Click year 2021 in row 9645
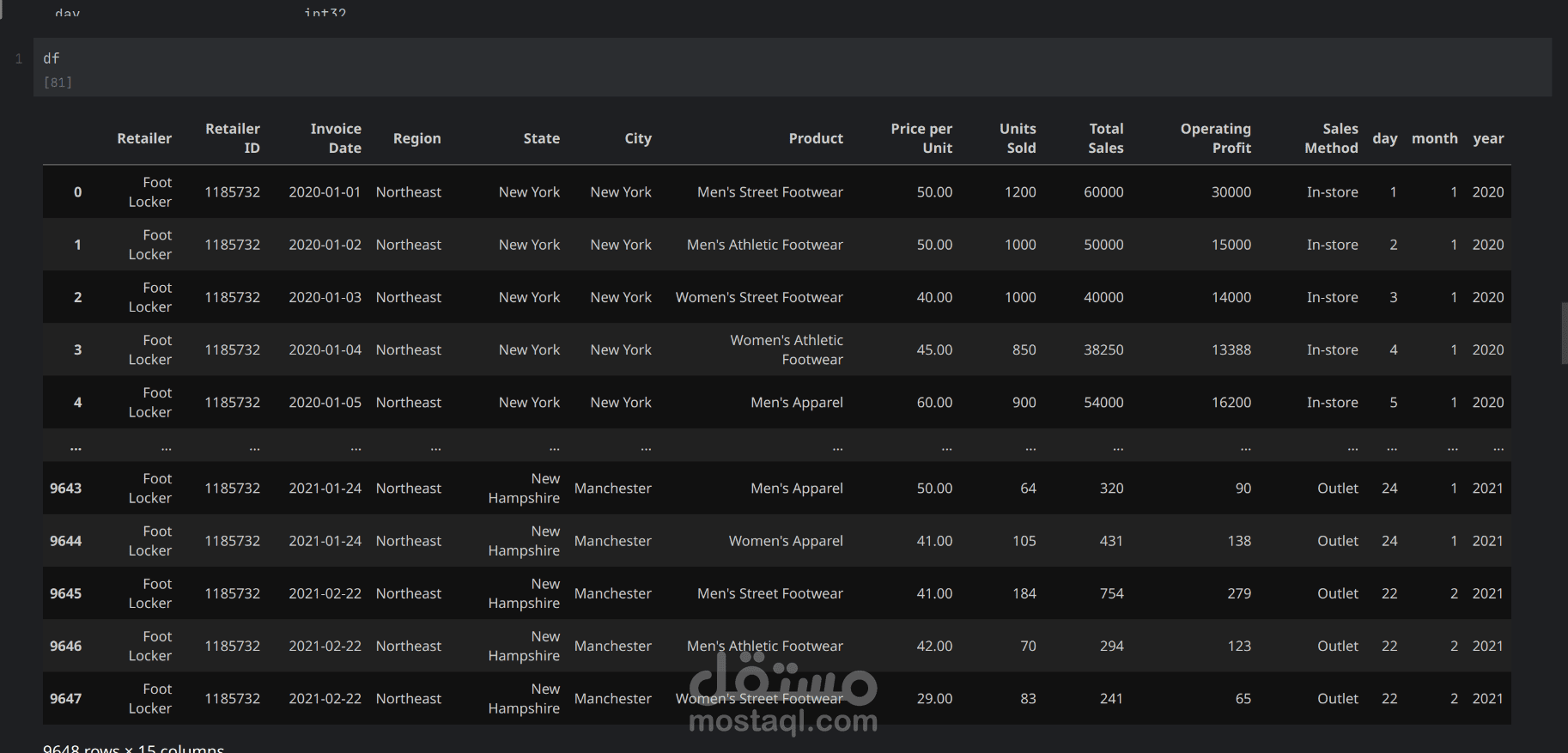The image size is (1568, 753). pos(1488,593)
